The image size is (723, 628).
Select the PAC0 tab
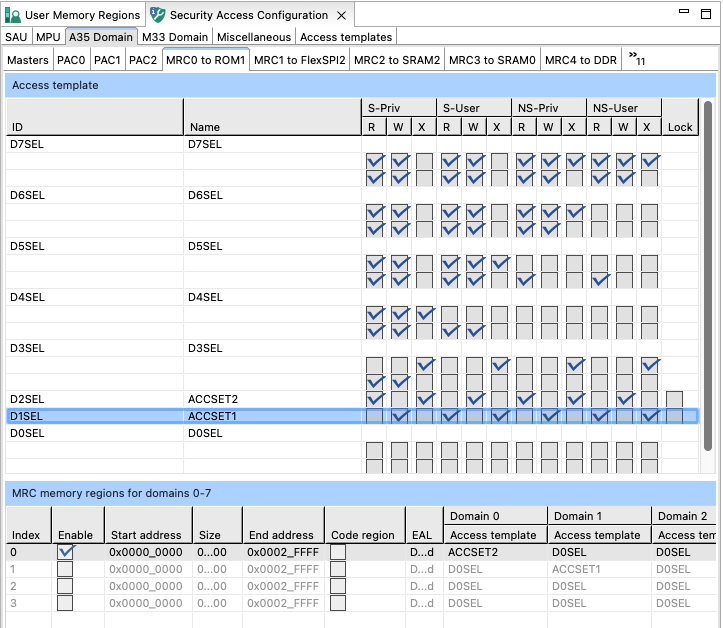[71, 60]
